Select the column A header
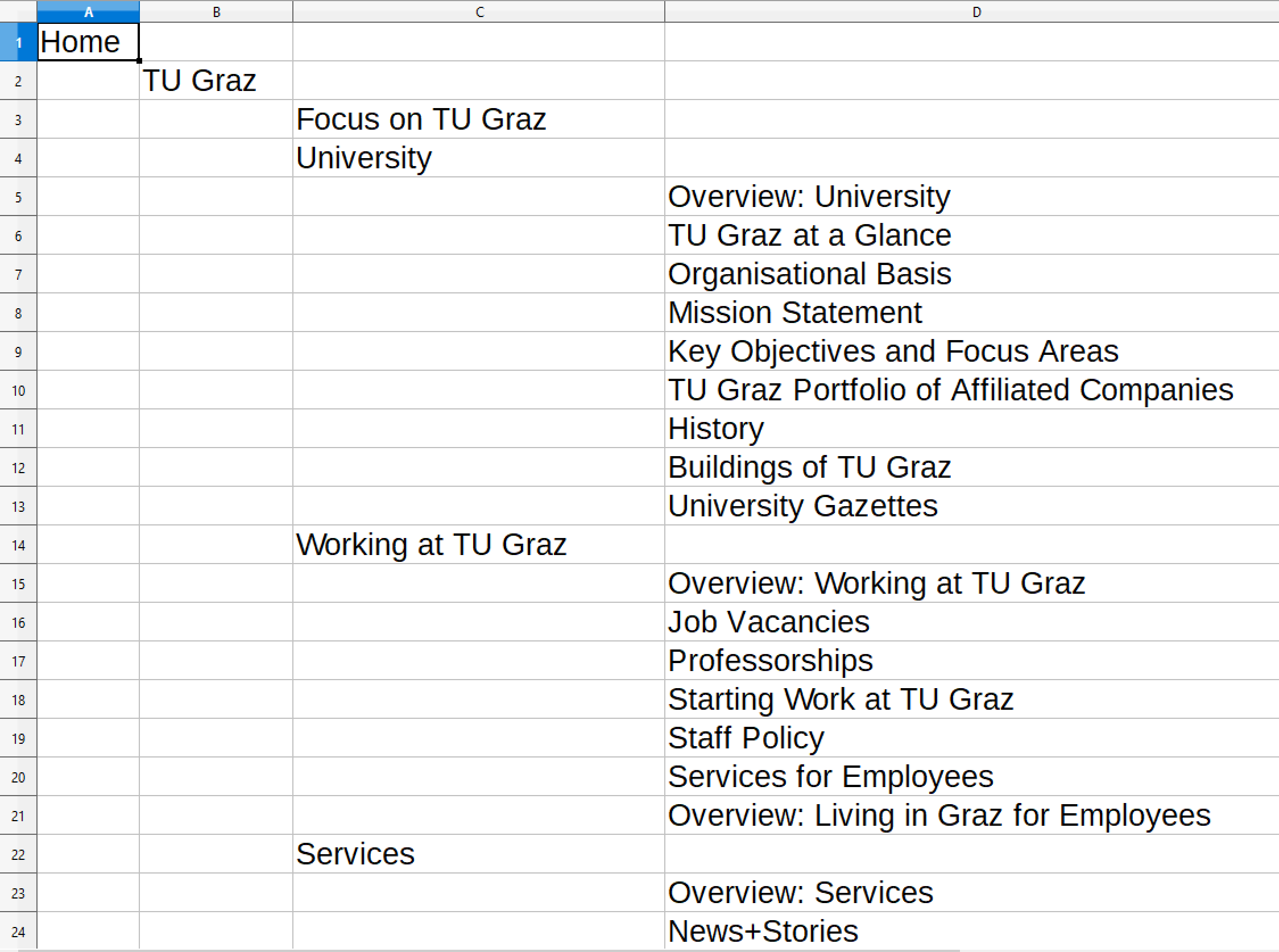Image resolution: width=1279 pixels, height=952 pixels. (x=88, y=11)
